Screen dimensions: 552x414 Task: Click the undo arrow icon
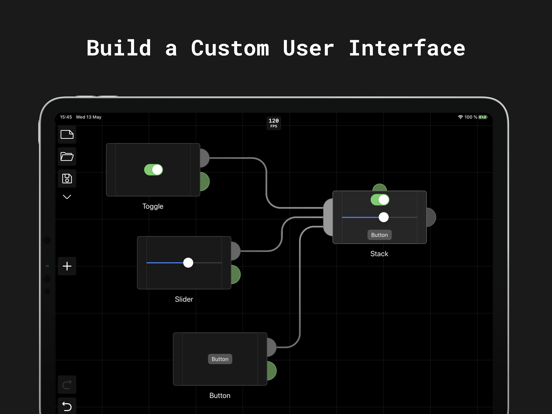67,406
